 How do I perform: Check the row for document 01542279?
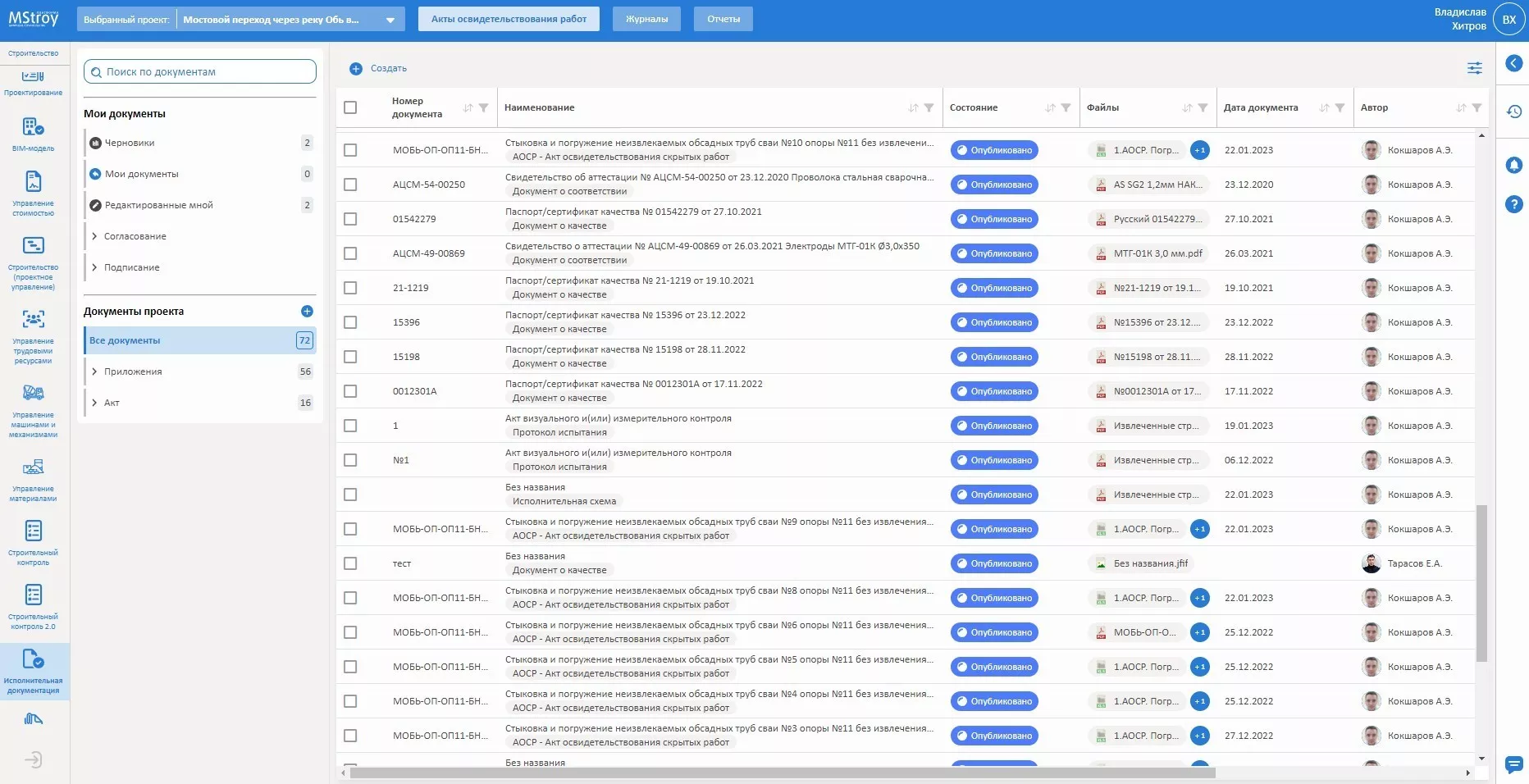point(350,219)
